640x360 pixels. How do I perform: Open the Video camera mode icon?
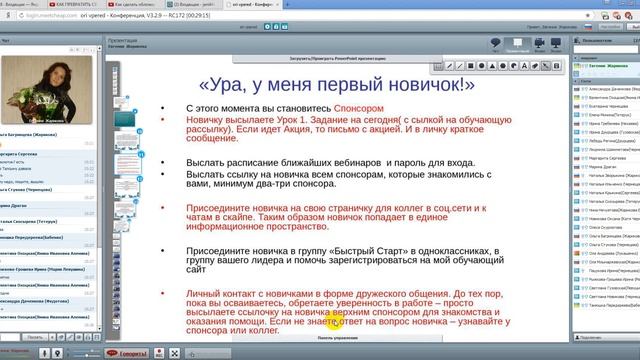point(539,43)
